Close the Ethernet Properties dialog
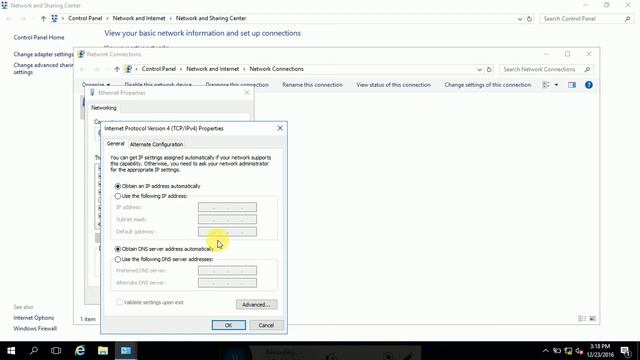Image resolution: width=640 pixels, height=360 pixels. click(247, 93)
